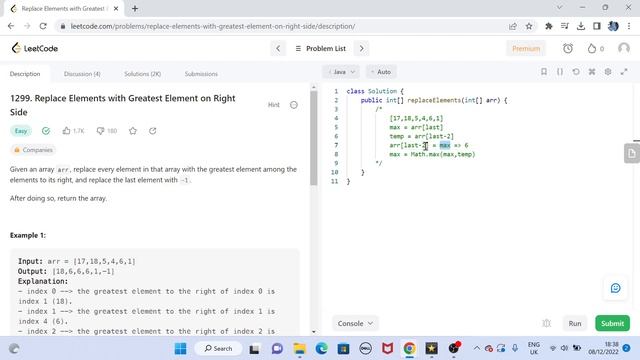The width and height of the screenshot is (640, 360).
Task: Open browser menu three dots
Action: pos(629,26)
